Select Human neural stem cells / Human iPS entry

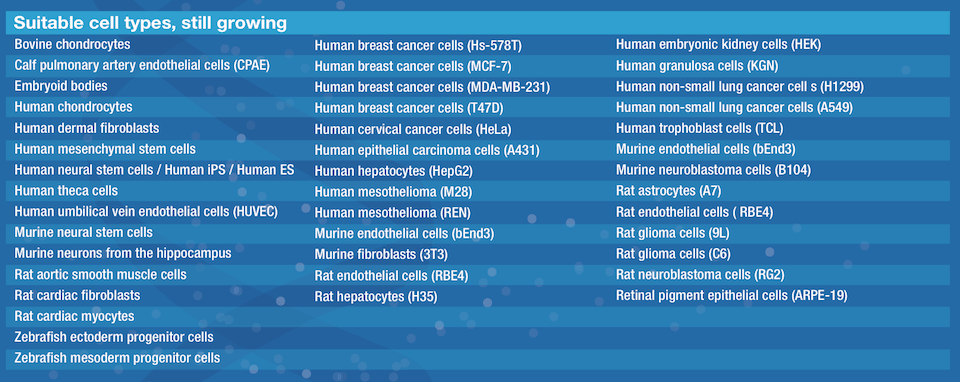tap(154, 170)
